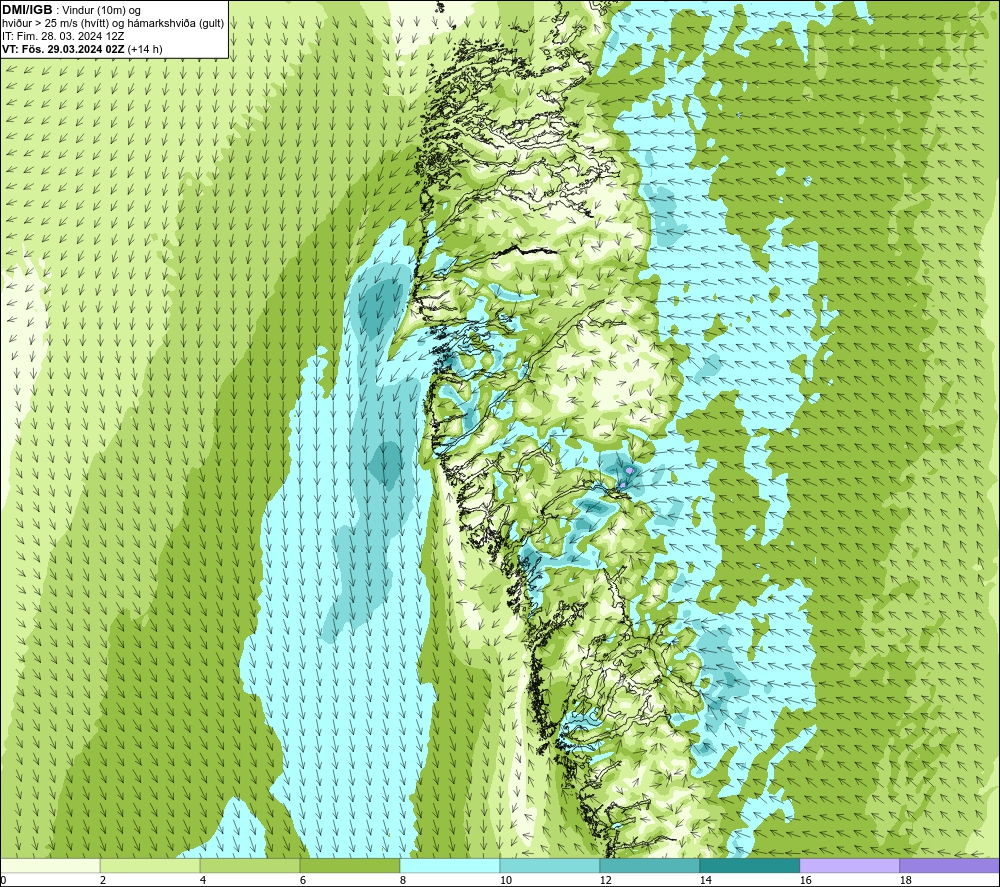The height and width of the screenshot is (887, 1000).
Task: Click the 'DMI/IGB' title text
Action: (27, 10)
